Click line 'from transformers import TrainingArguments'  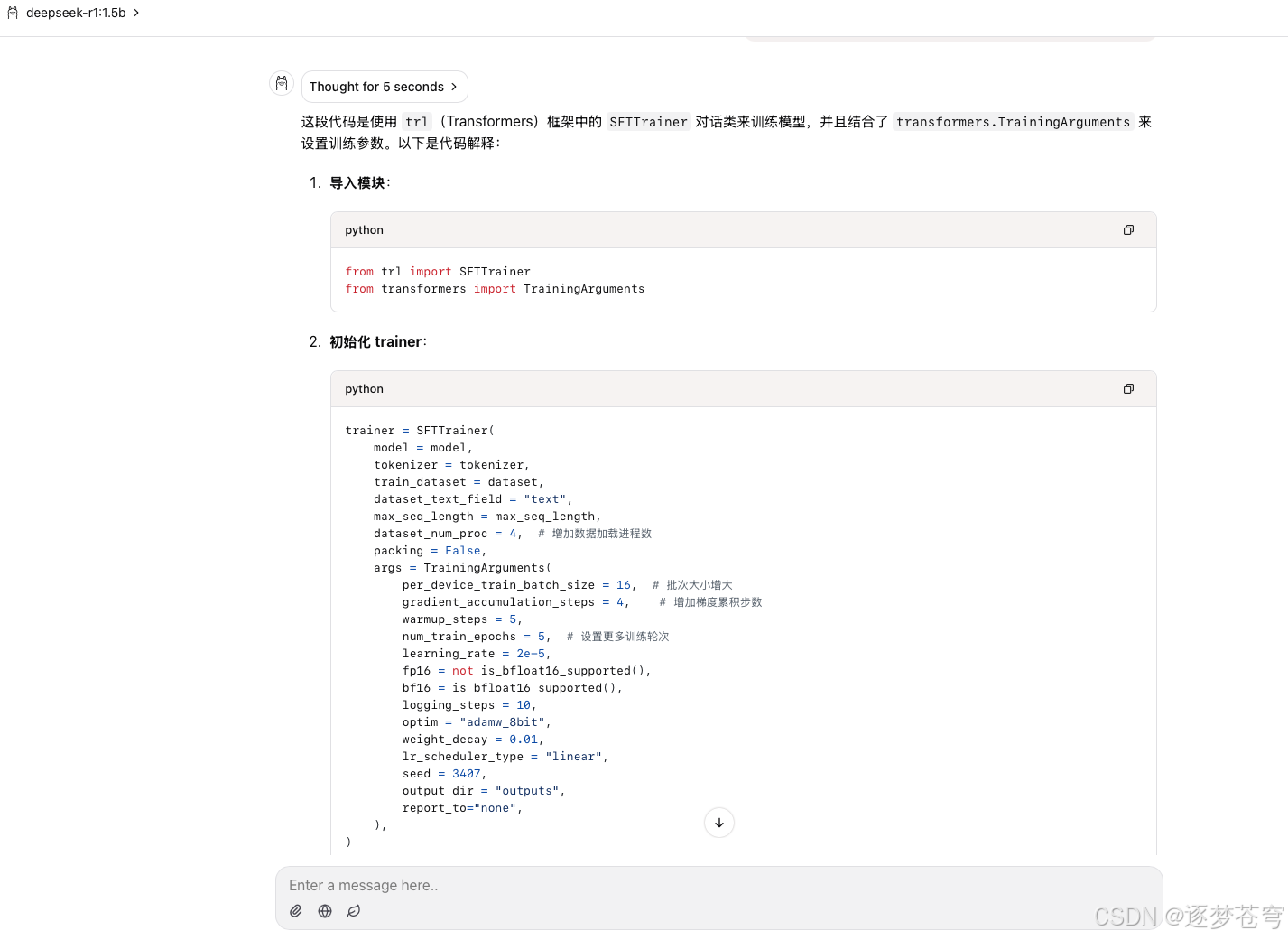[x=495, y=289]
